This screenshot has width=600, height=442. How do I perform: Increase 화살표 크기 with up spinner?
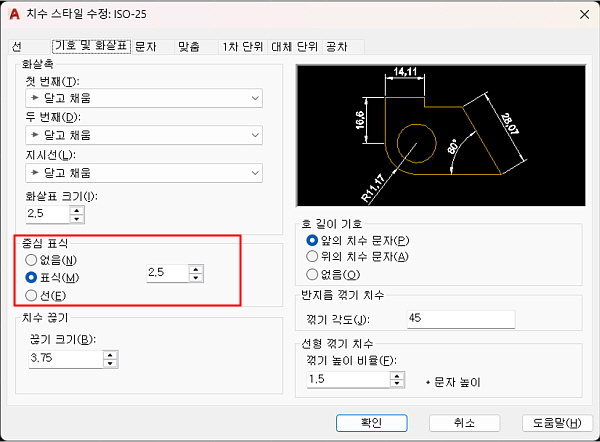coord(77,210)
